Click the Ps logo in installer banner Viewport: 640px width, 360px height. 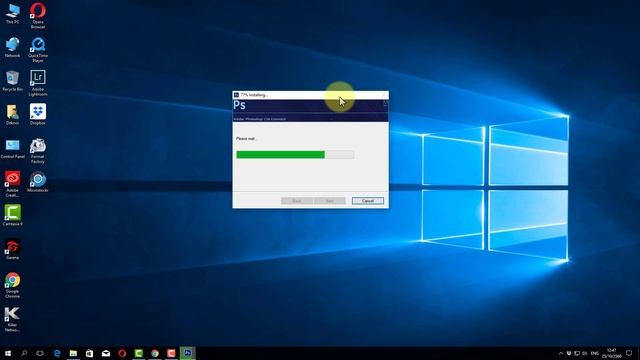240,106
